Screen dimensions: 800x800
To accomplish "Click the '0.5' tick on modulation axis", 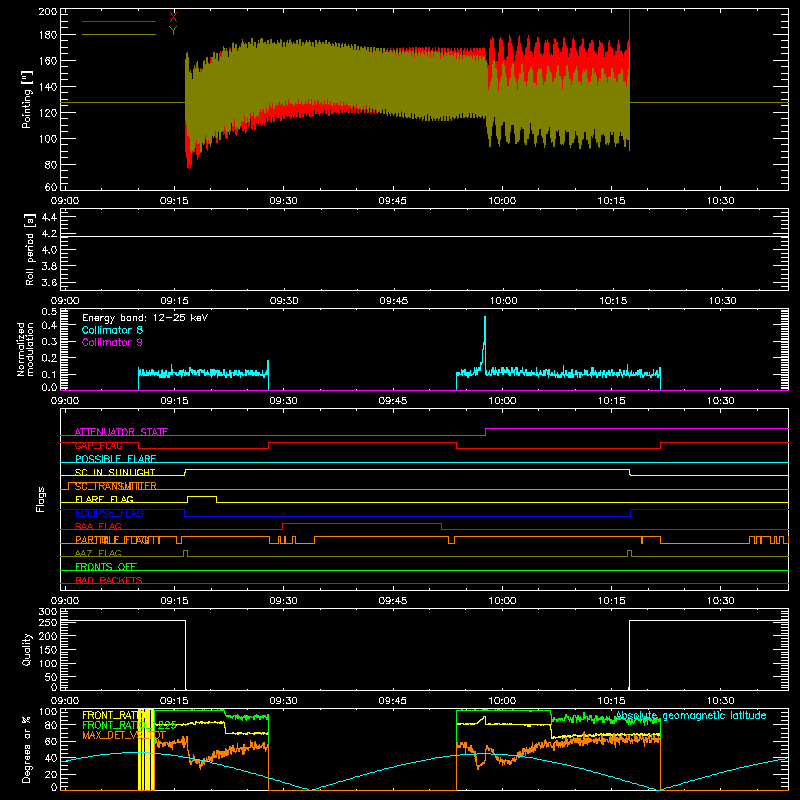I will (x=49, y=312).
